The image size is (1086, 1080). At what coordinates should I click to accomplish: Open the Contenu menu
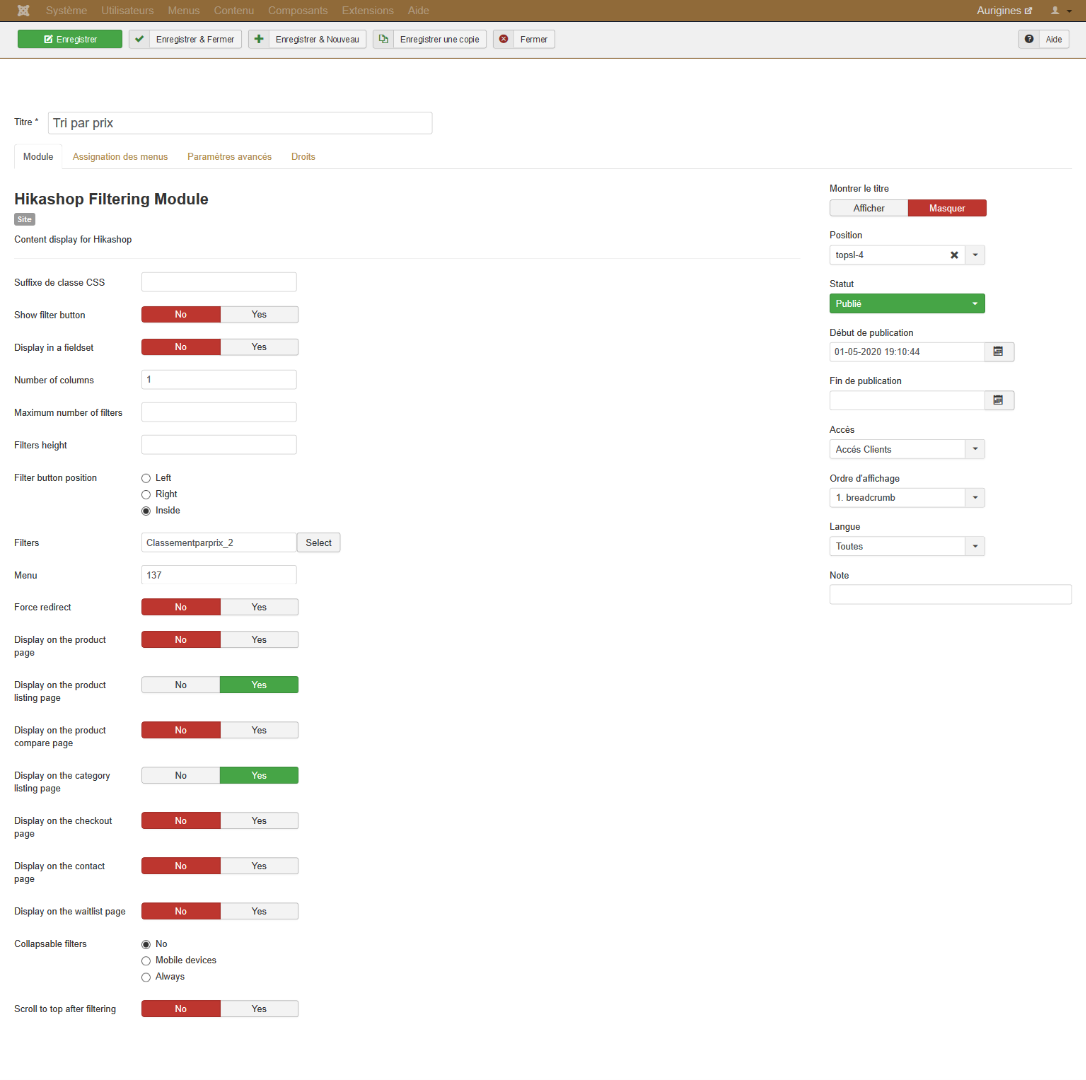234,10
